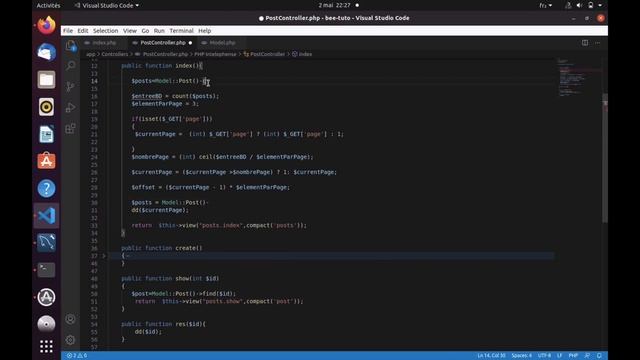Open LibreOffice Writer from the dock
Image resolution: width=640 pixels, height=360 pixels.
pyautogui.click(x=47, y=134)
